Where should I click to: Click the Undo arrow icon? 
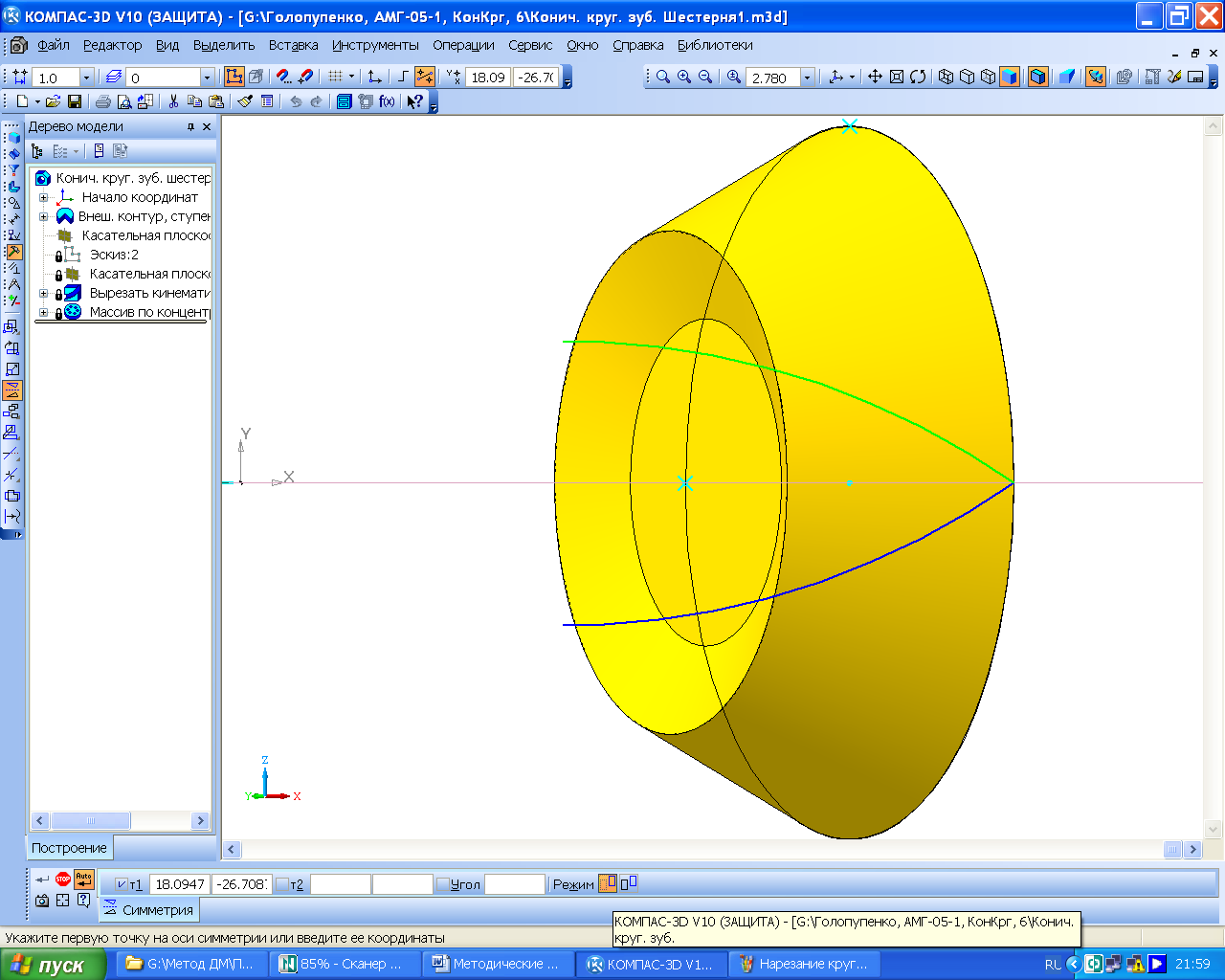click(296, 101)
